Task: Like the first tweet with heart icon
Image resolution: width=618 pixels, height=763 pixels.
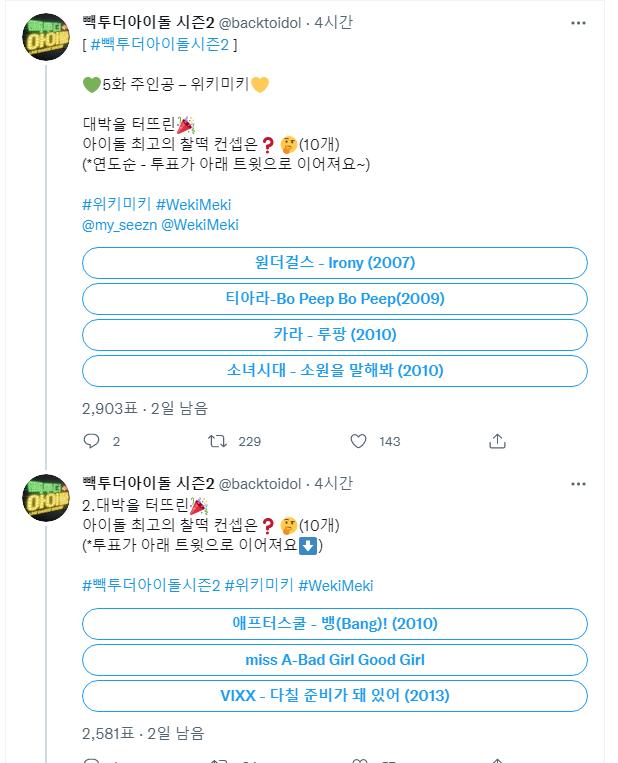Action: tap(358, 441)
